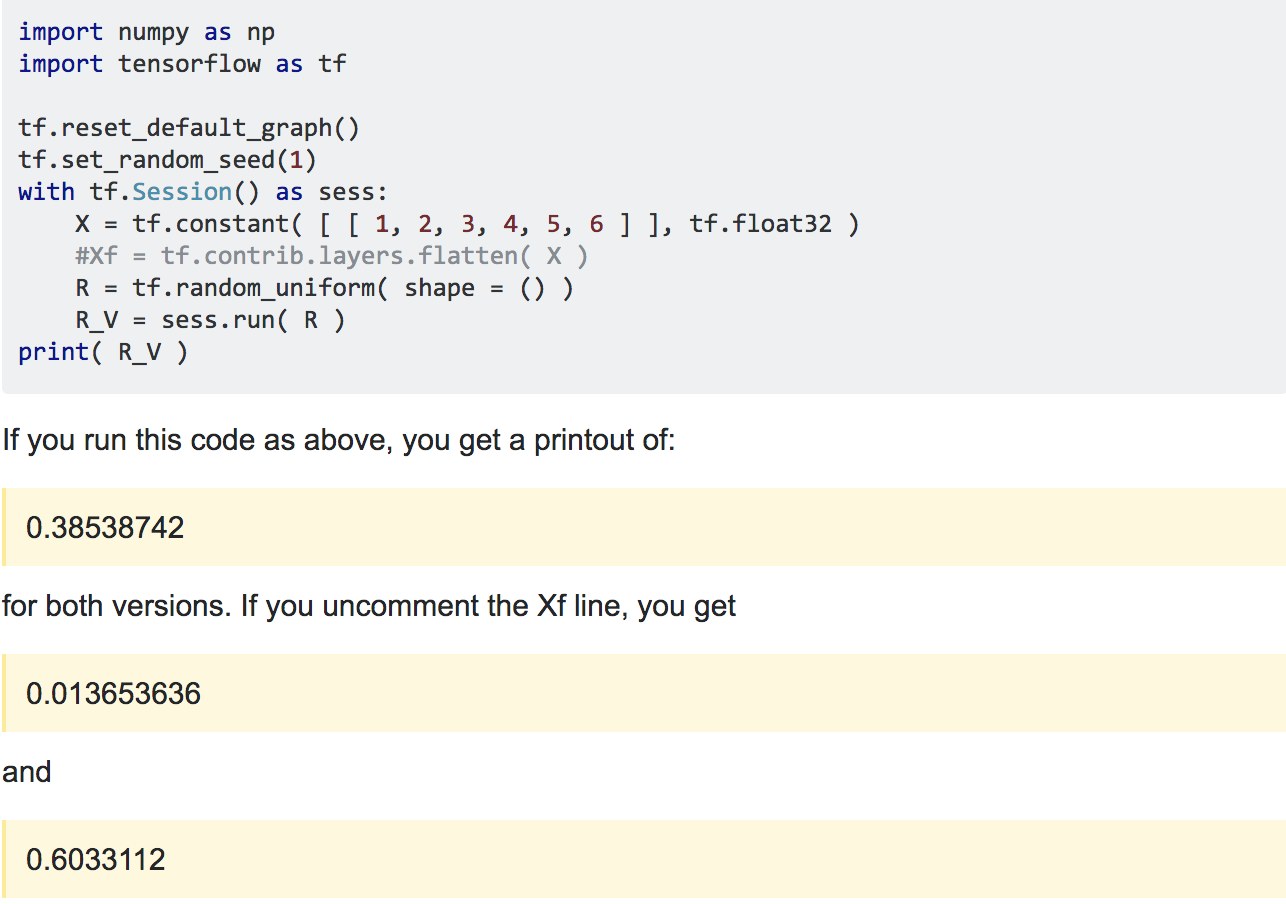1286x904 pixels.
Task: Click the tf.random_uniform line
Action: coord(324,288)
